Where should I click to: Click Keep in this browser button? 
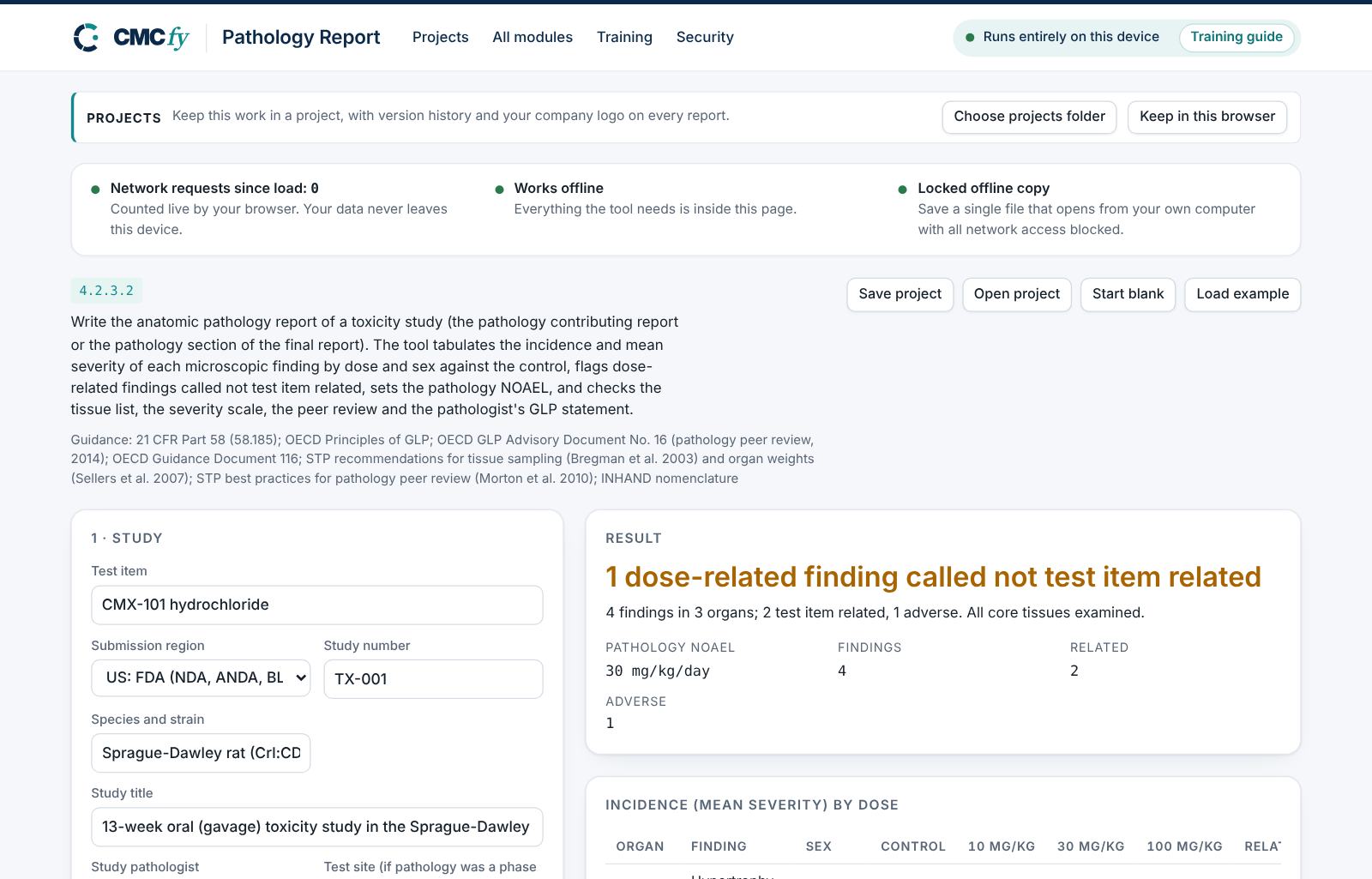pos(1207,117)
